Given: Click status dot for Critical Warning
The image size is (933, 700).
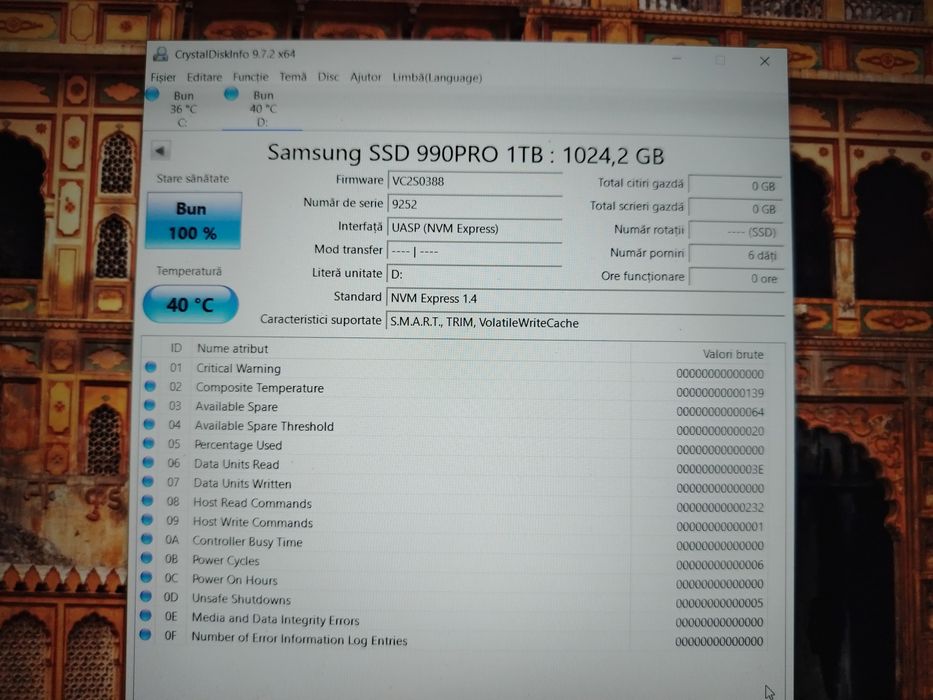Looking at the screenshot, I should [151, 367].
